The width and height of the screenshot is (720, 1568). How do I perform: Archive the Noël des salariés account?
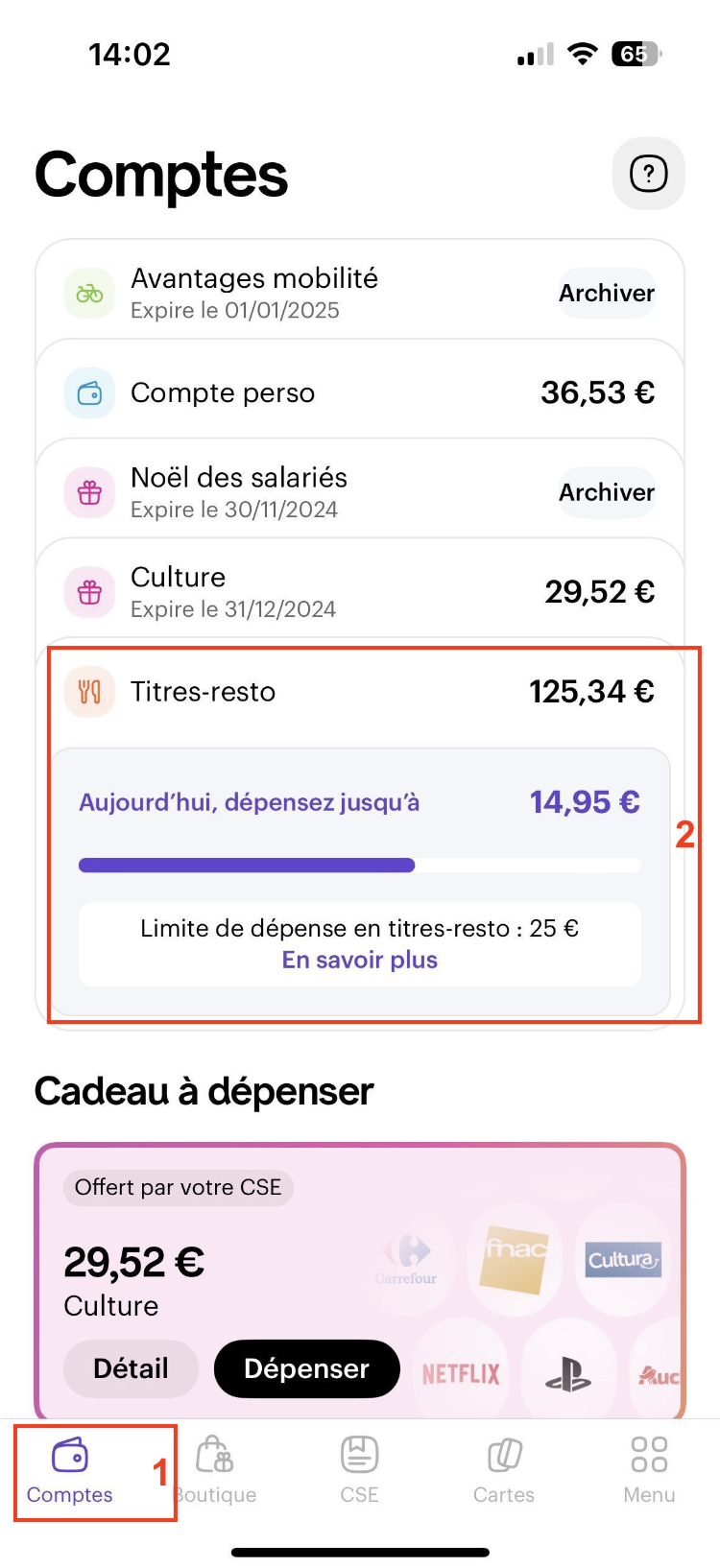coord(607,492)
